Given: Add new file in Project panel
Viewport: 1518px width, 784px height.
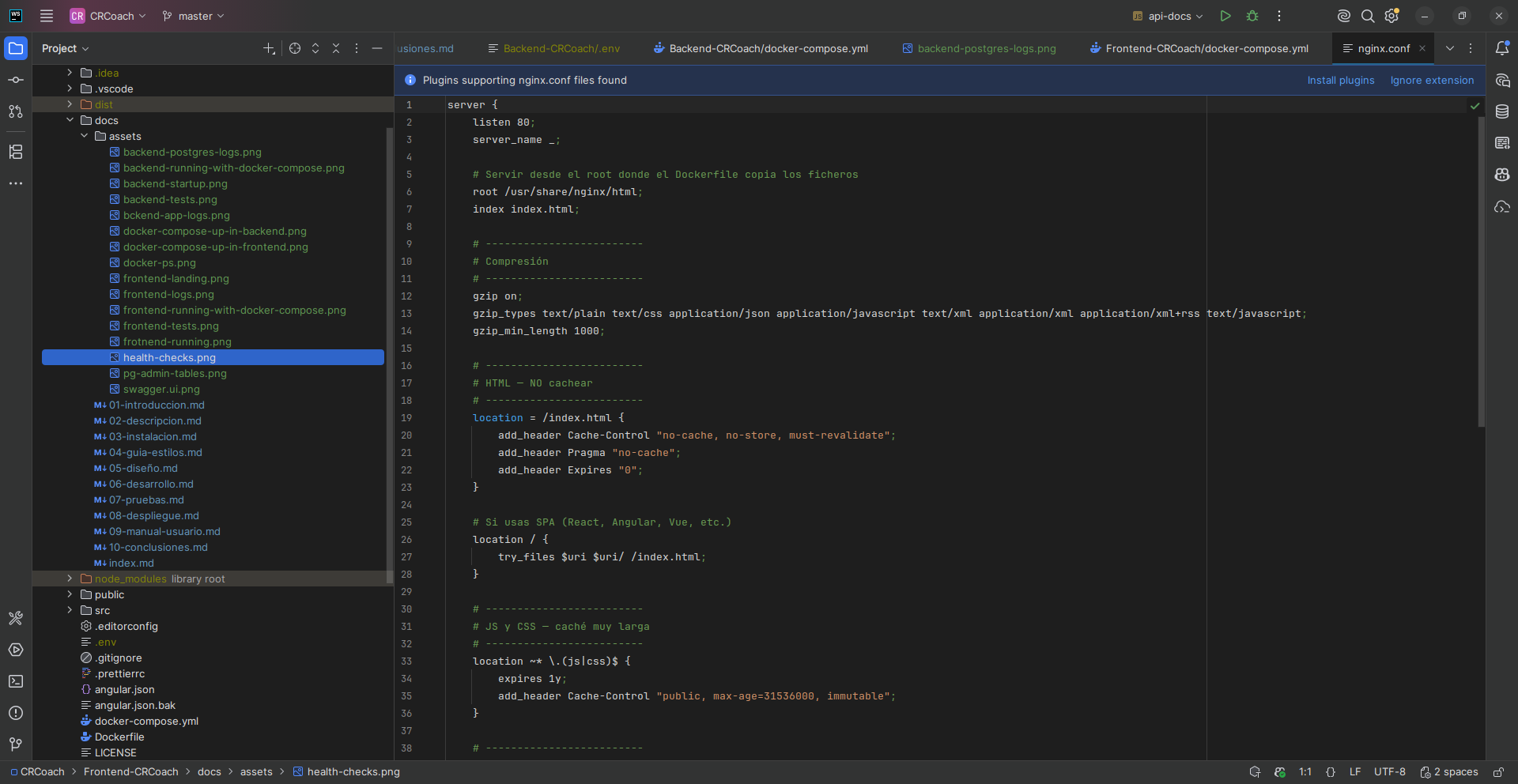Looking at the screenshot, I should click(x=269, y=48).
